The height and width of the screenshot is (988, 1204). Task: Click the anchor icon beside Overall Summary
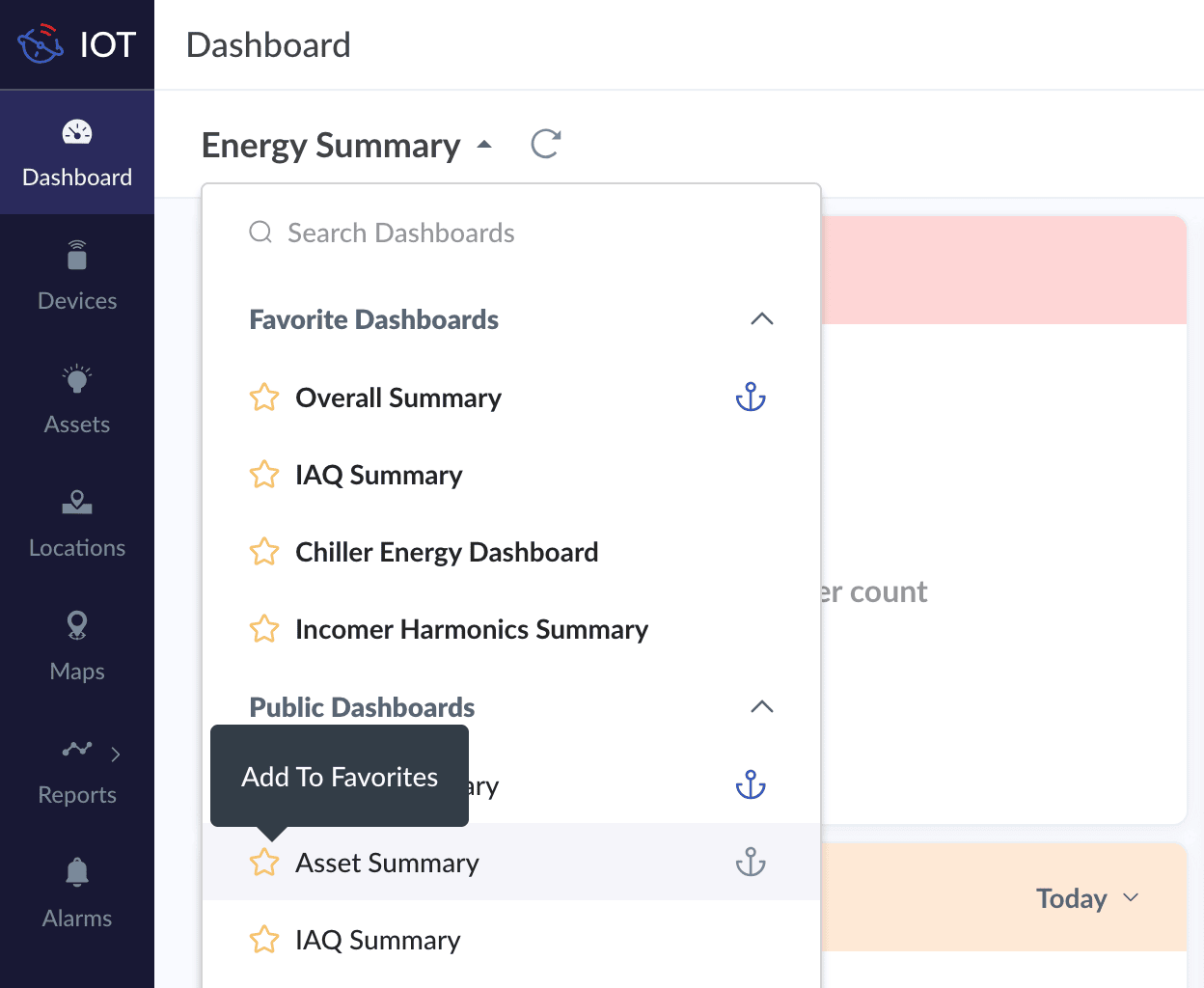[751, 398]
